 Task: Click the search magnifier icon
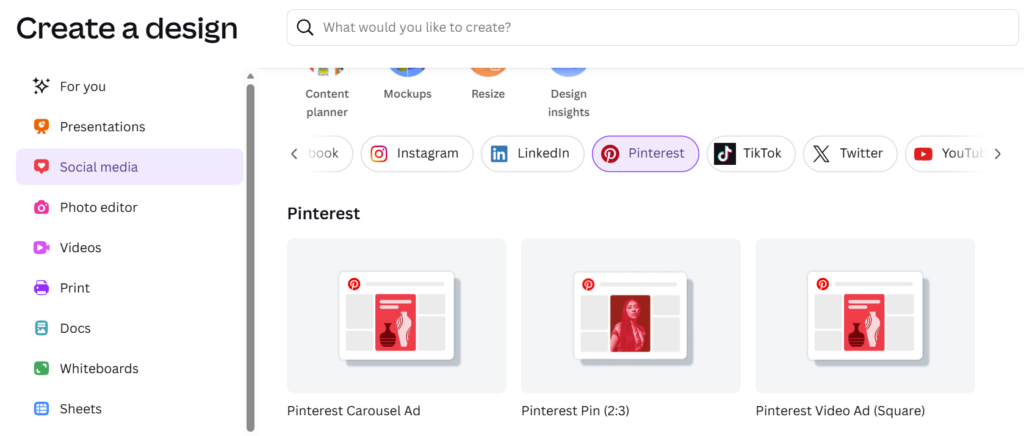click(306, 28)
